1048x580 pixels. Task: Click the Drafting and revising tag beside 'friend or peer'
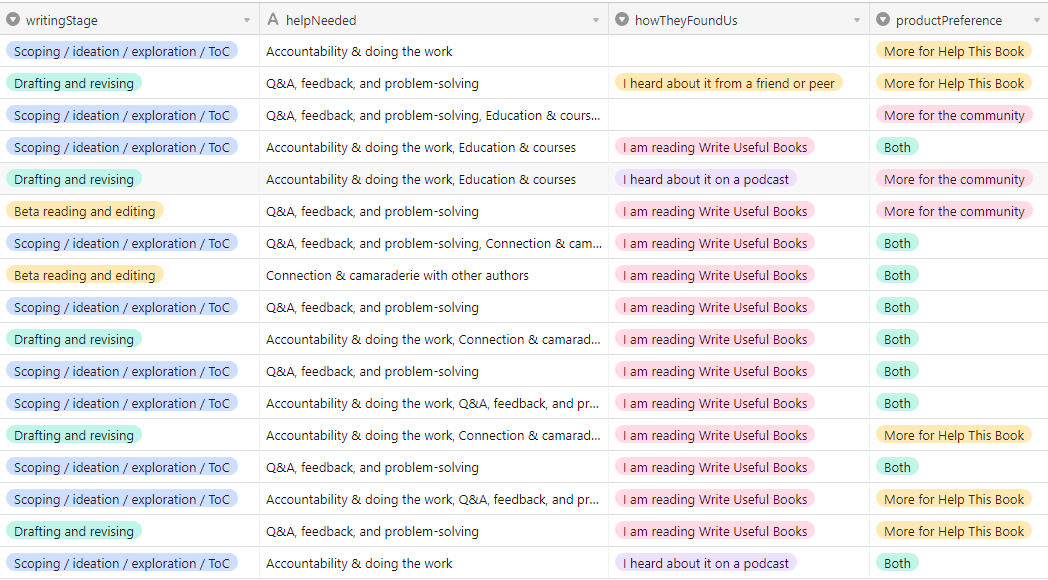point(73,83)
